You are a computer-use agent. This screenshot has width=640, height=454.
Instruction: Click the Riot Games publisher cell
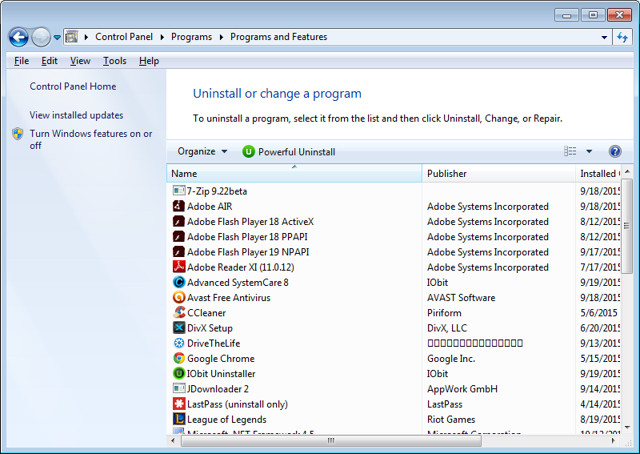[x=451, y=419]
